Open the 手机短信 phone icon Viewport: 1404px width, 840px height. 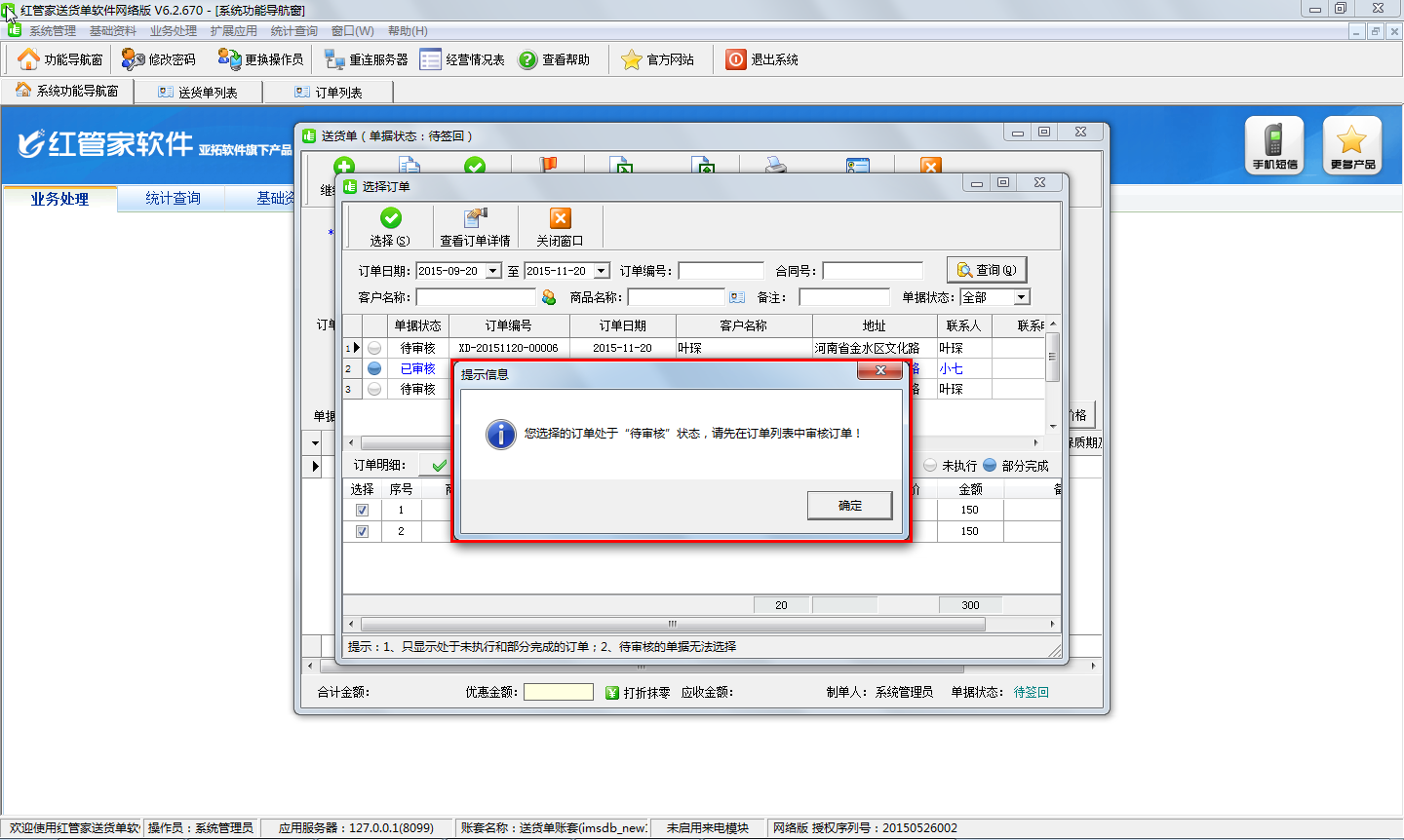(x=1273, y=145)
